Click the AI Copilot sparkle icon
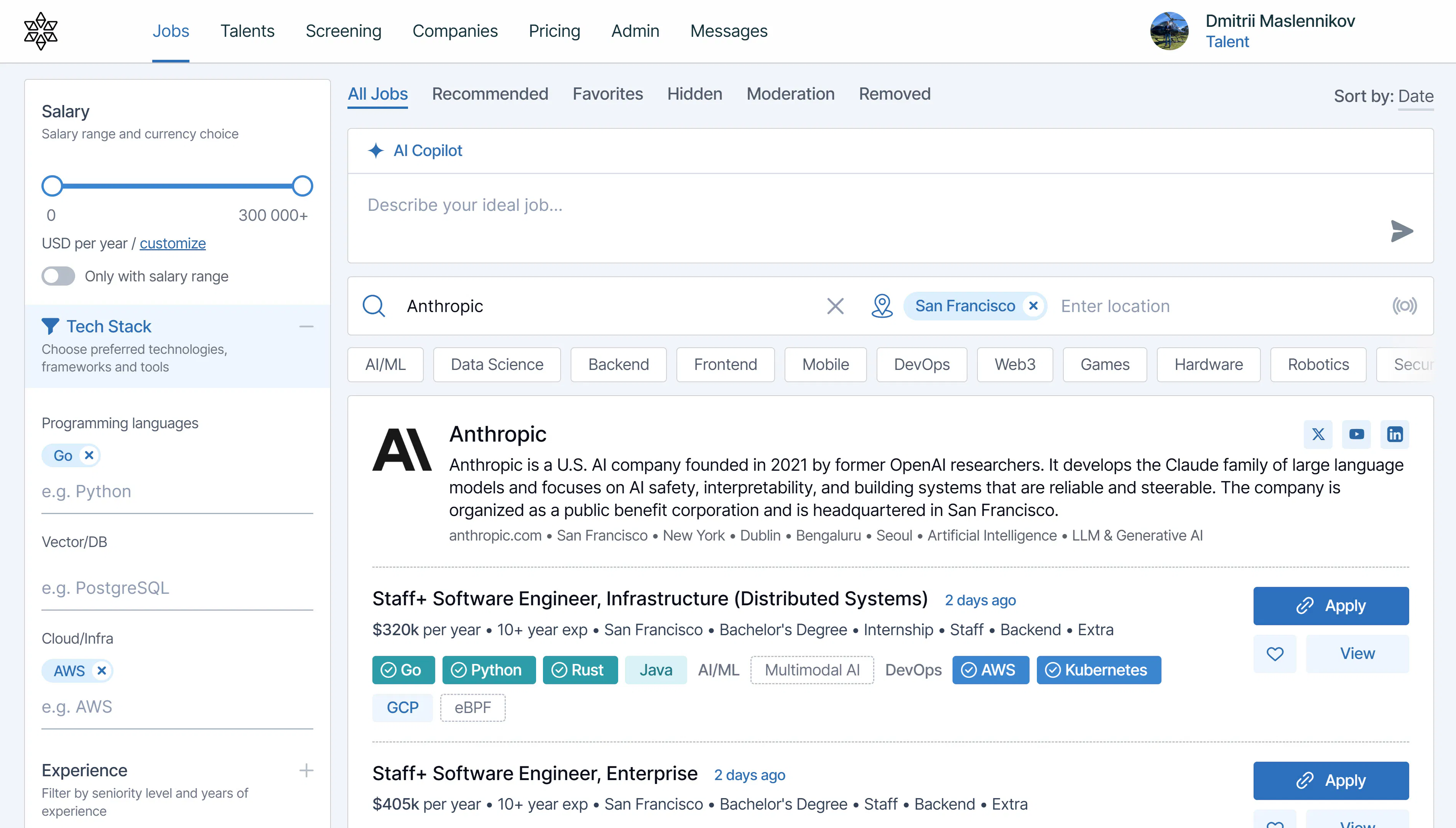This screenshot has height=828, width=1456. pyautogui.click(x=375, y=151)
